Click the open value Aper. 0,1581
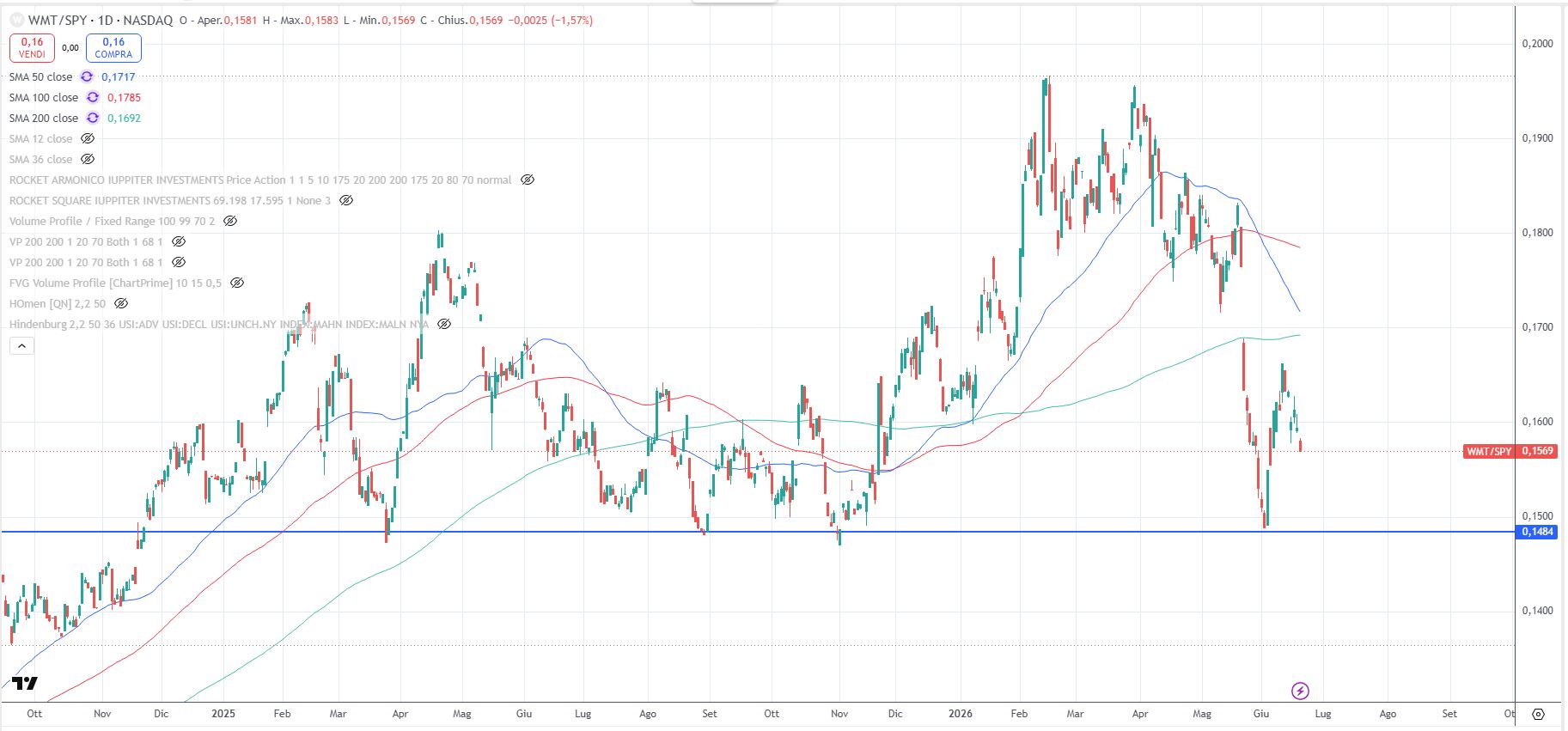Viewport: 1568px width, 731px height. tap(227, 20)
